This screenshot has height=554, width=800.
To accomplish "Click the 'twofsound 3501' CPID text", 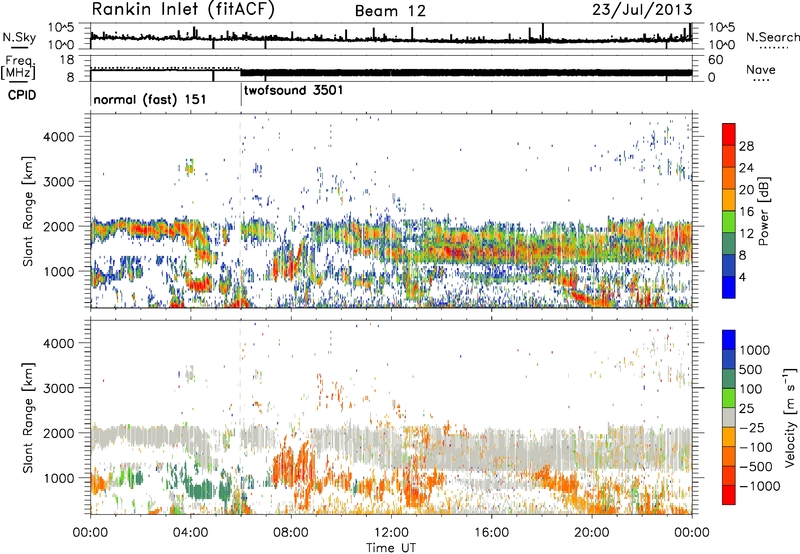I will click(x=294, y=91).
